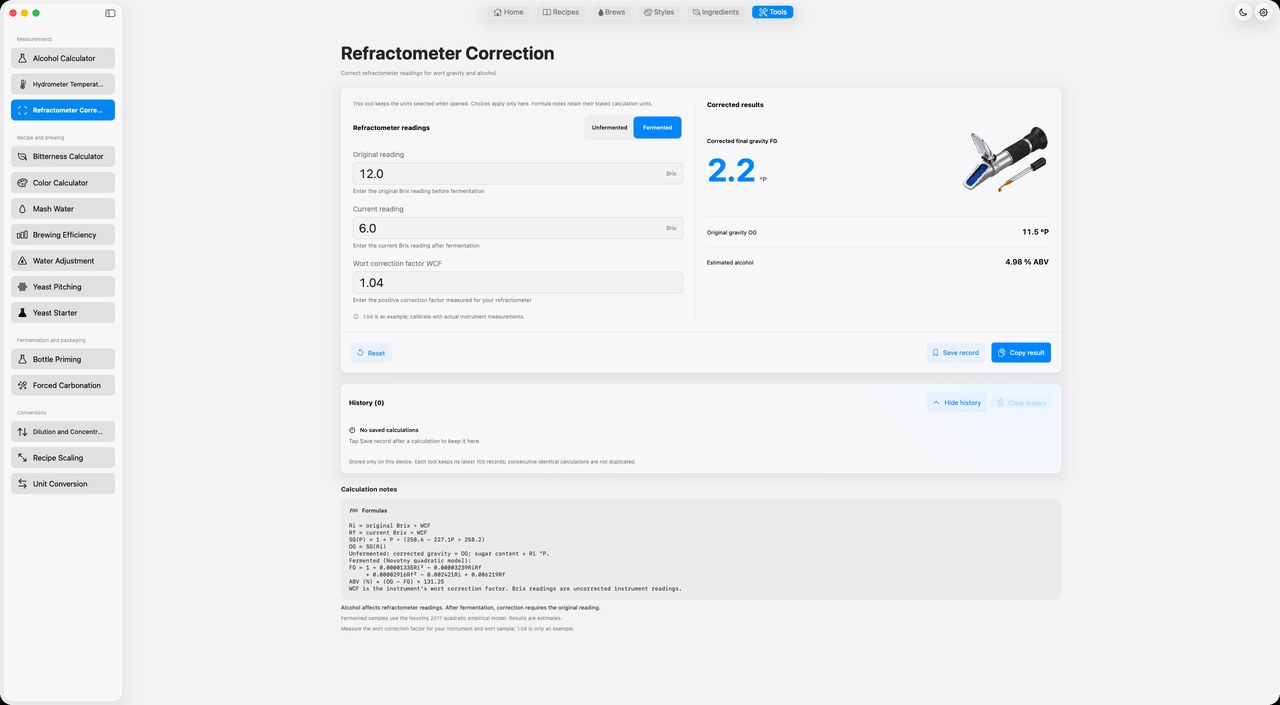
Task: Open Recipe Scaling tool
Action: (x=63, y=457)
